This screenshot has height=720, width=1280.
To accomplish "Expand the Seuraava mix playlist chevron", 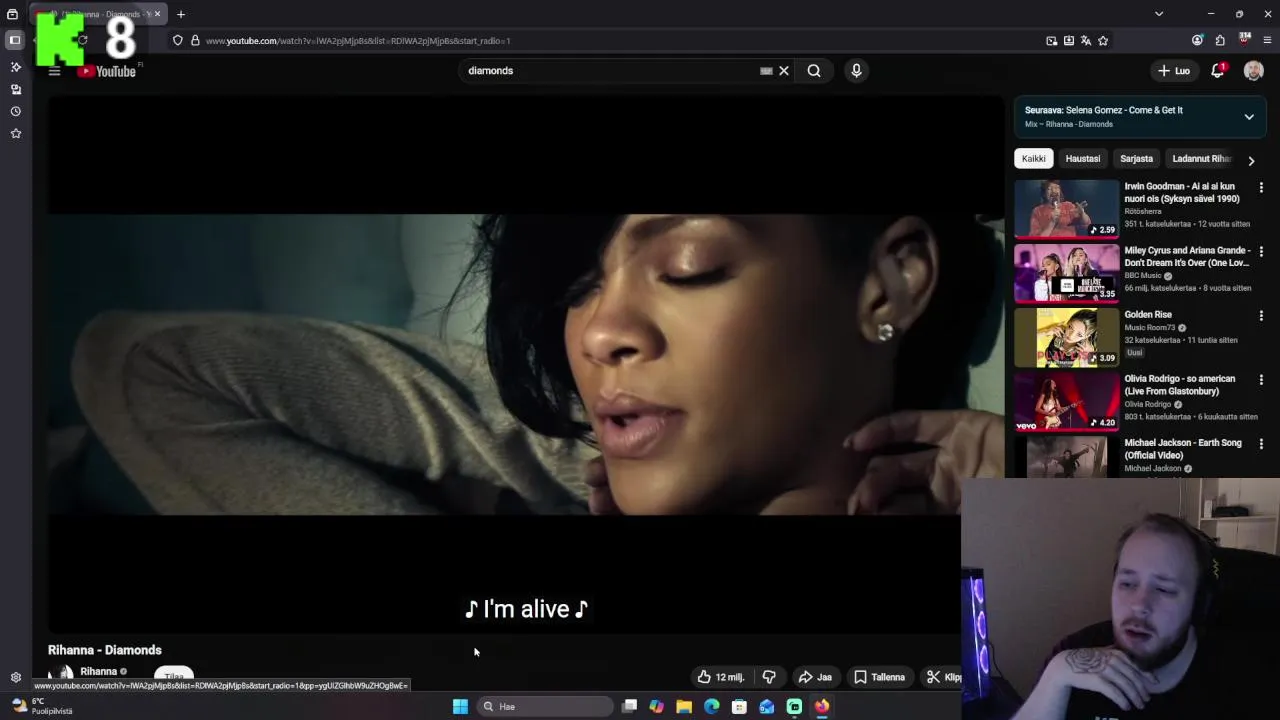I will pyautogui.click(x=1249, y=117).
